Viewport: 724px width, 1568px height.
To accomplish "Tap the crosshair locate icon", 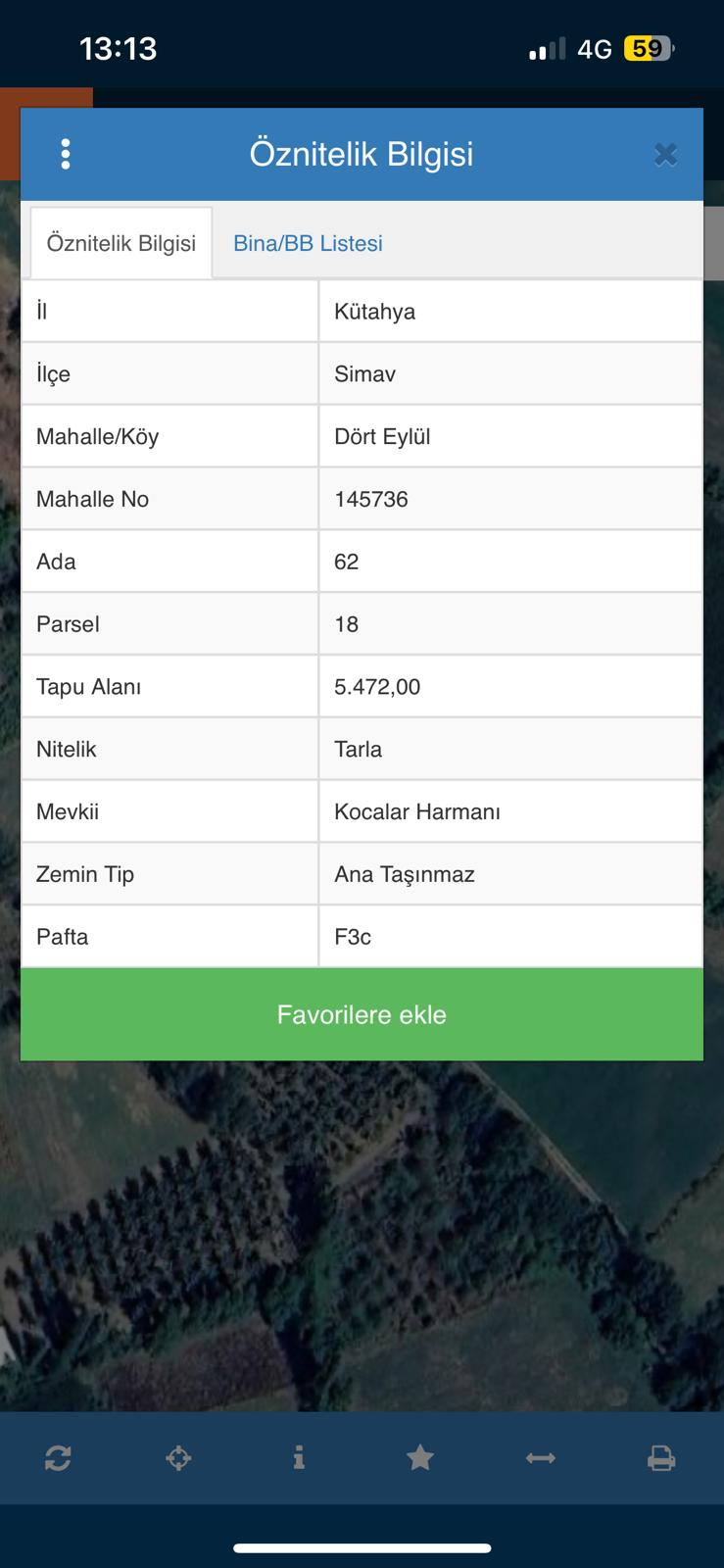I will 178,1458.
